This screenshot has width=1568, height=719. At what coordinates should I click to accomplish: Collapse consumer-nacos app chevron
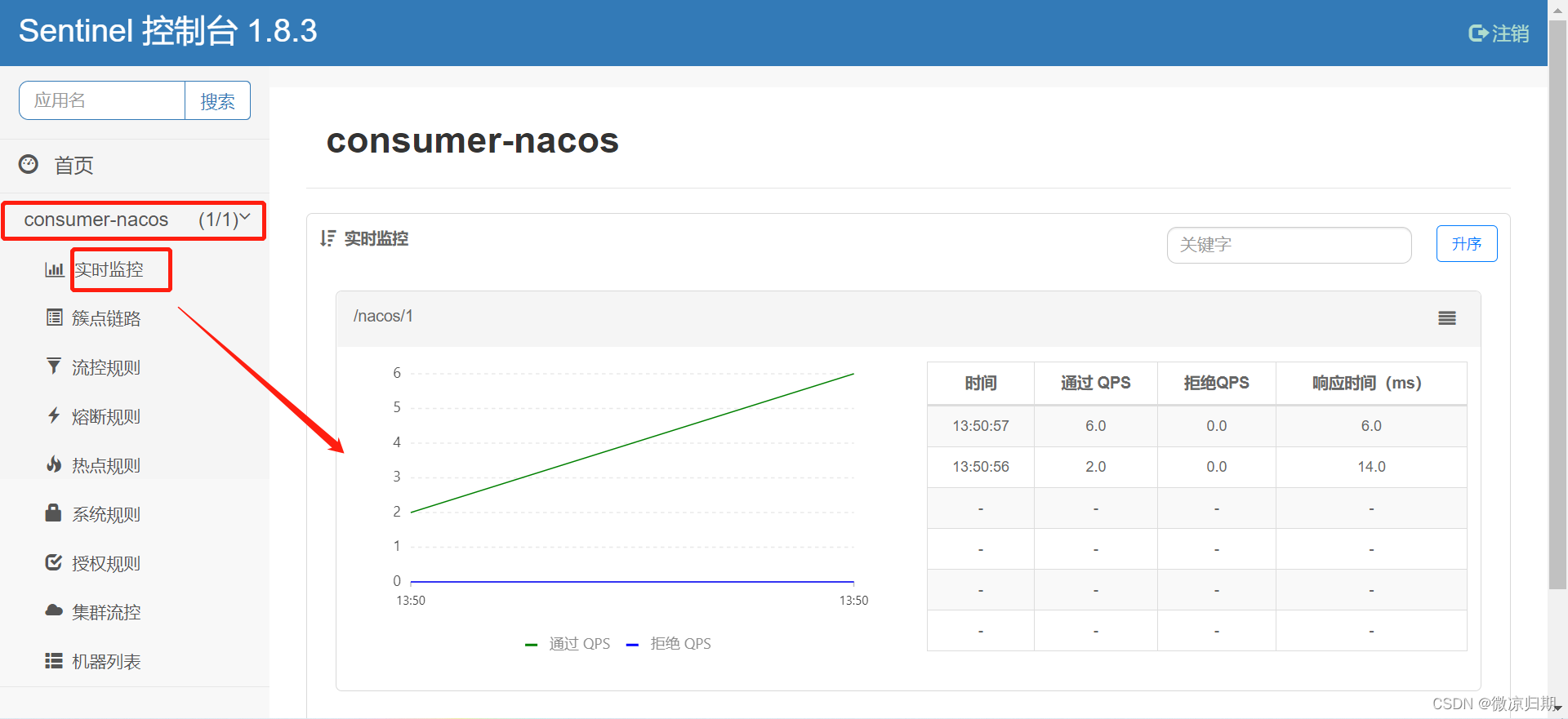point(244,216)
